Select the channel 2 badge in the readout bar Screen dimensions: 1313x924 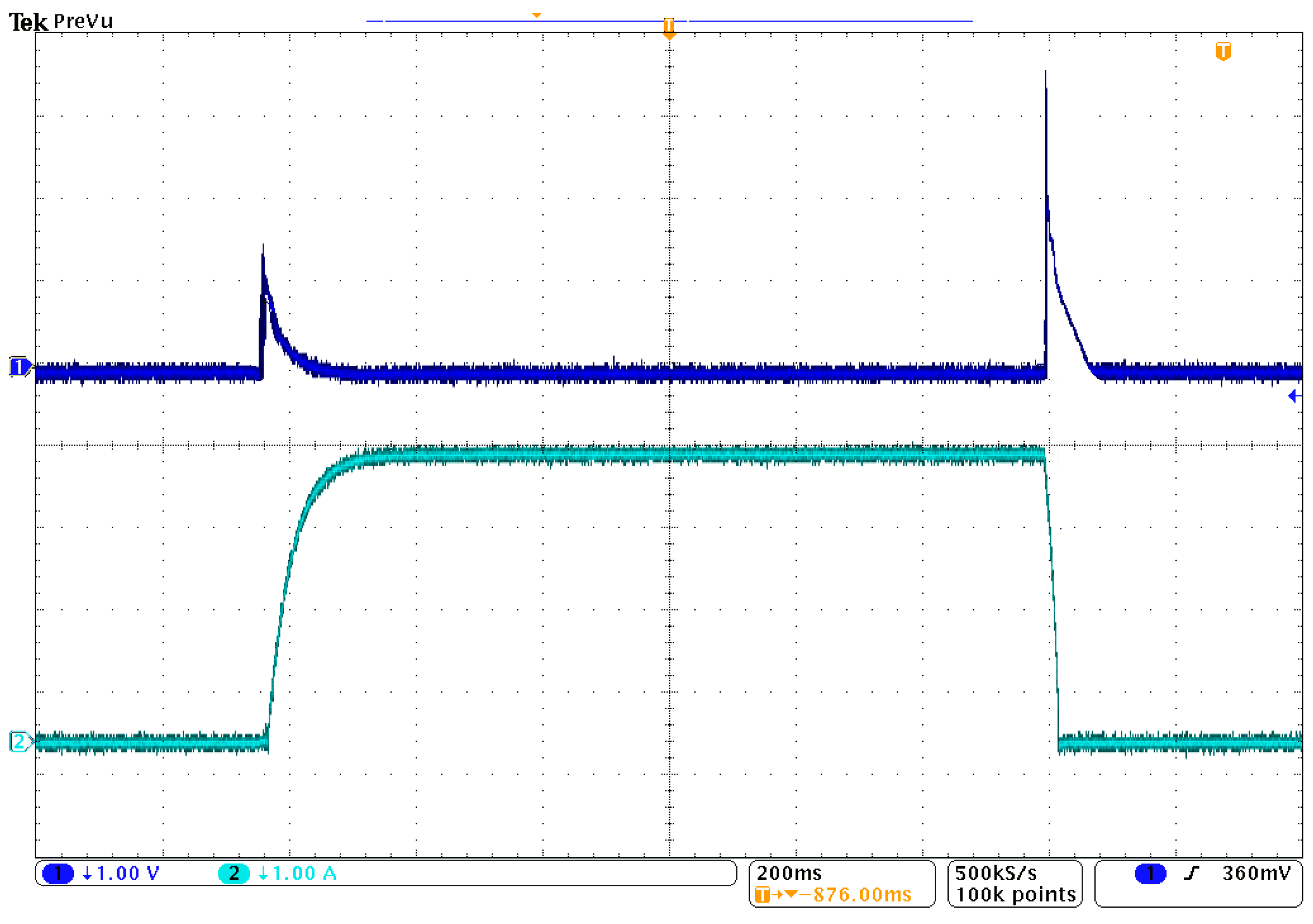(234, 873)
